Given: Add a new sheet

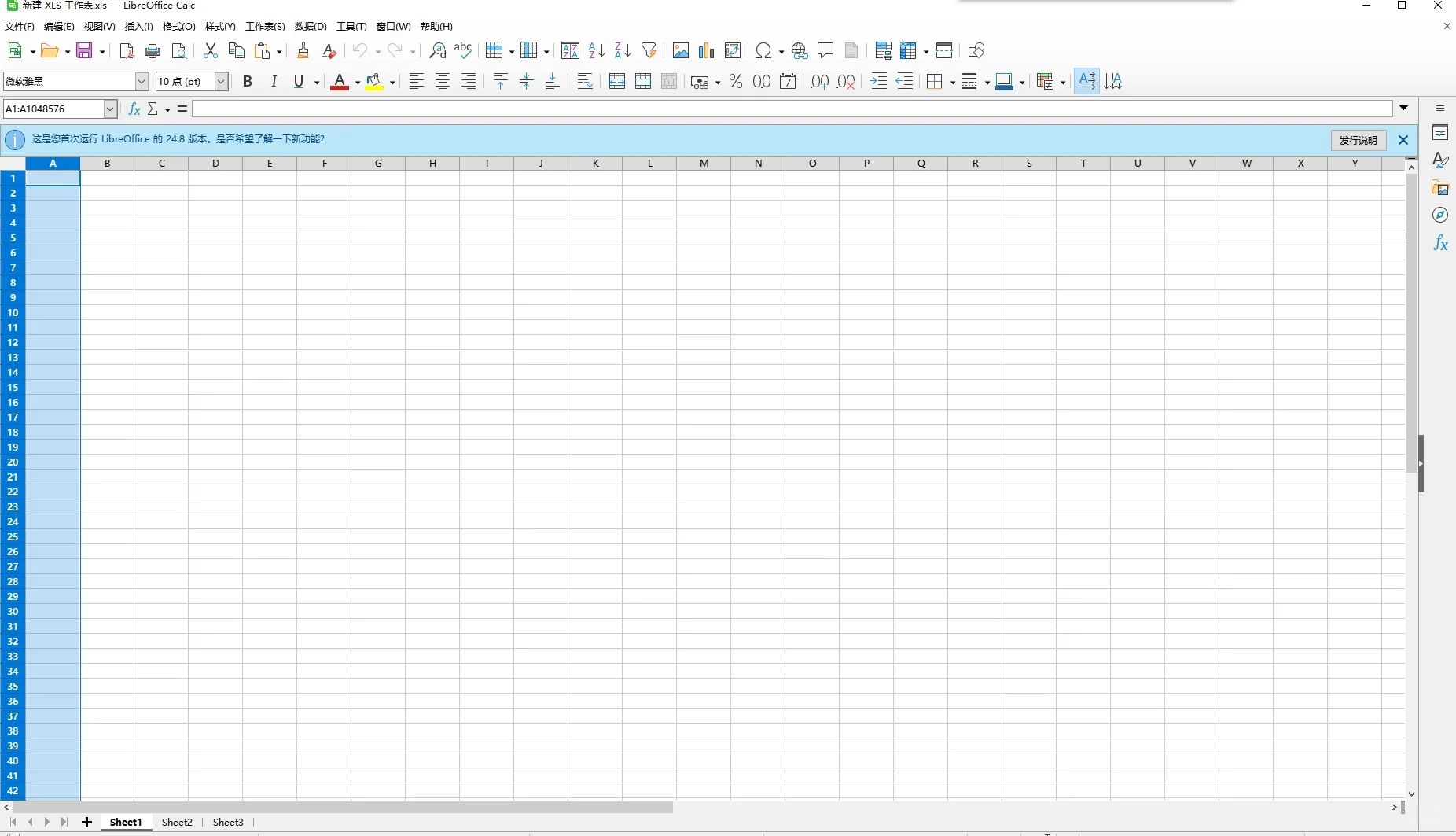Looking at the screenshot, I should click(x=86, y=822).
